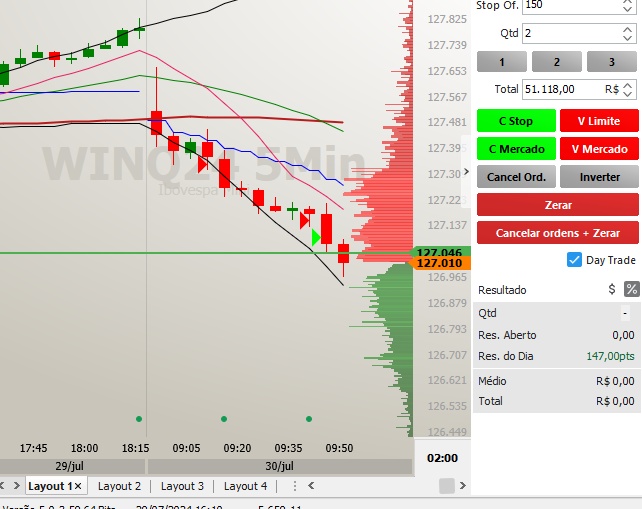Click the 126.707 price axis label
The width and height of the screenshot is (642, 509).
447,355
